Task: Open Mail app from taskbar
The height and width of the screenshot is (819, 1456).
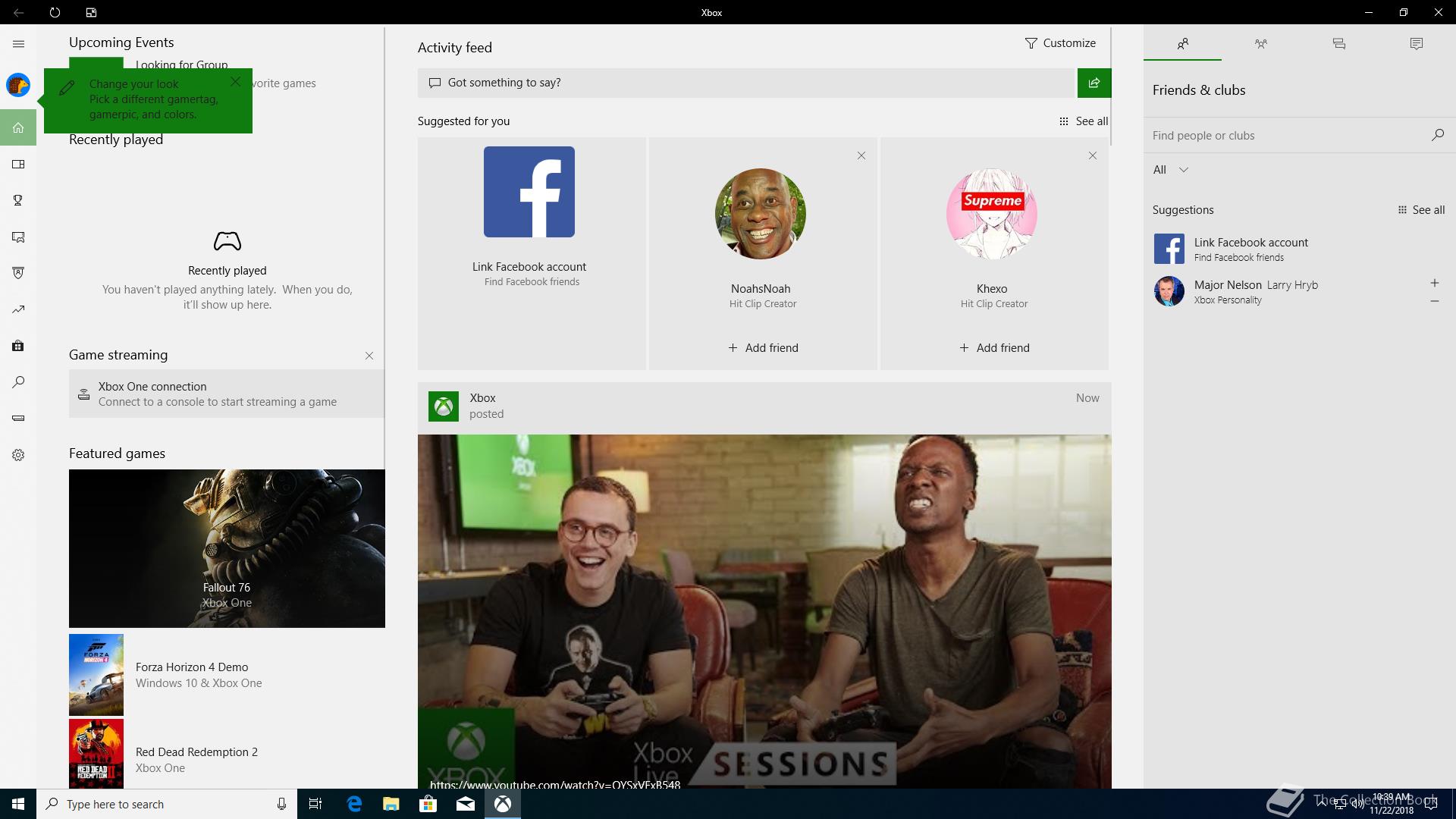Action: (x=466, y=804)
